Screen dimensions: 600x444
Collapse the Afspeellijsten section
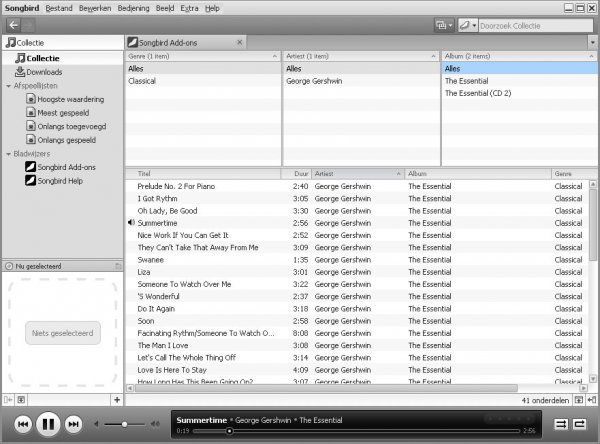[7, 86]
